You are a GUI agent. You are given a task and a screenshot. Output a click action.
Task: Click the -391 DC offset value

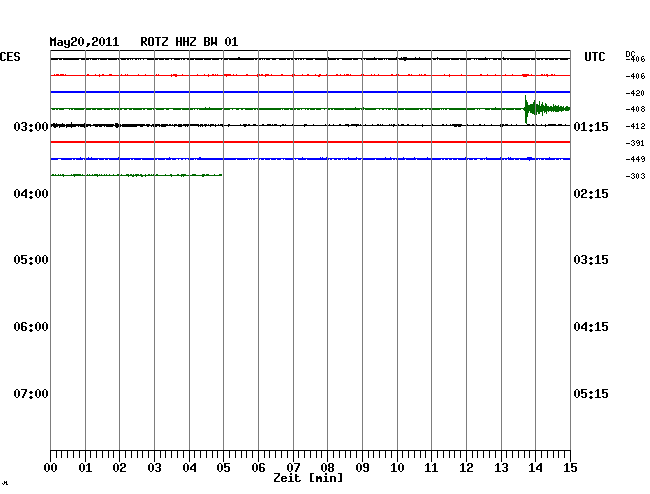[x=635, y=143]
